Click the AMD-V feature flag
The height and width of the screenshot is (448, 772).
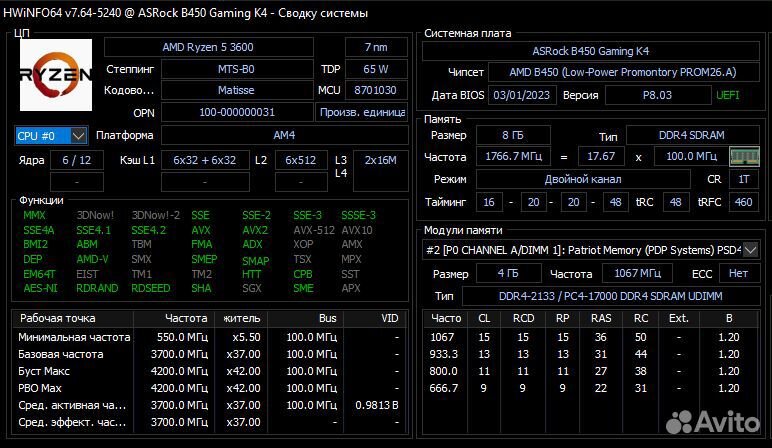(x=93, y=259)
